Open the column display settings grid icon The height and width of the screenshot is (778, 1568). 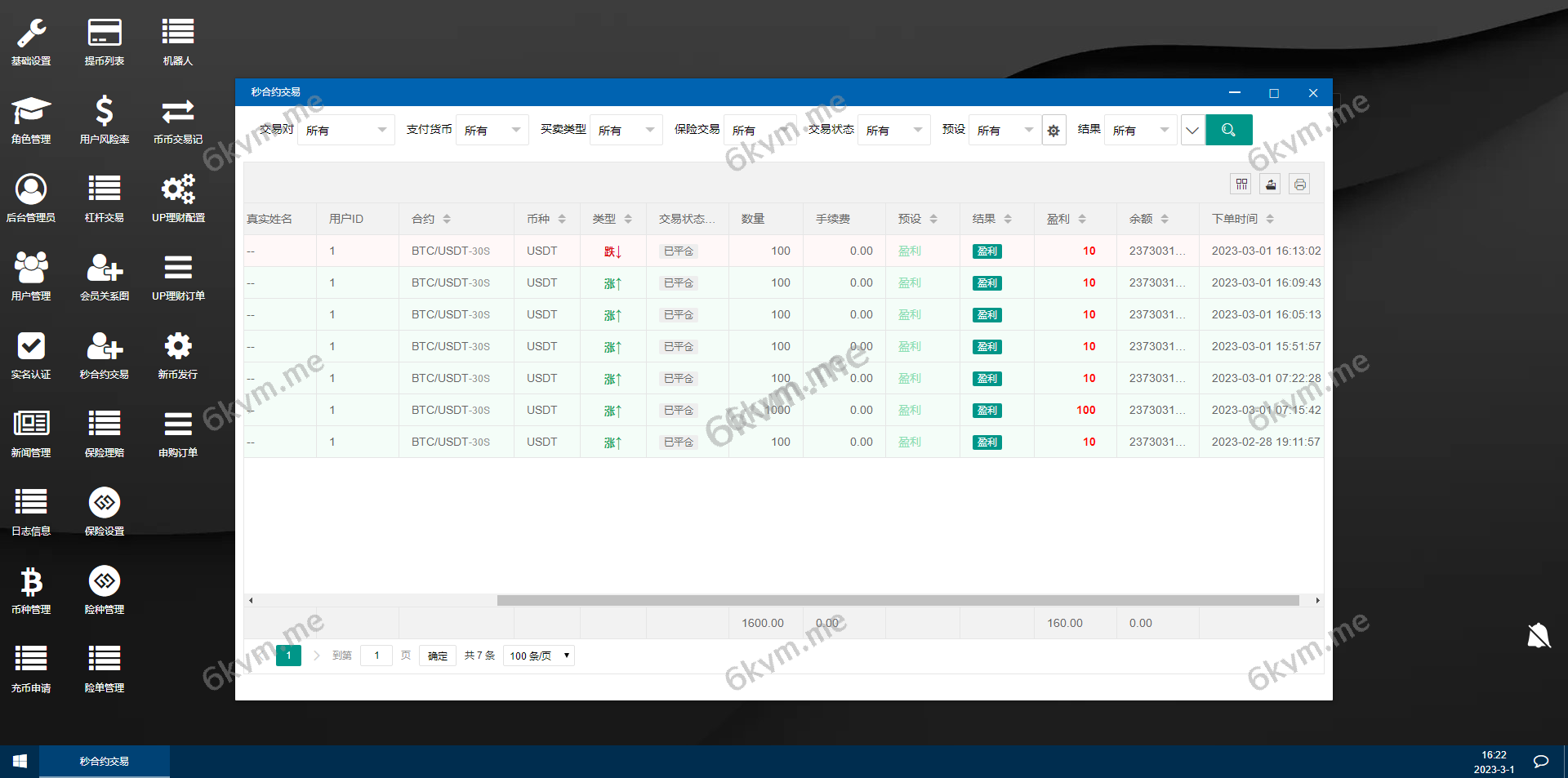(x=1241, y=184)
